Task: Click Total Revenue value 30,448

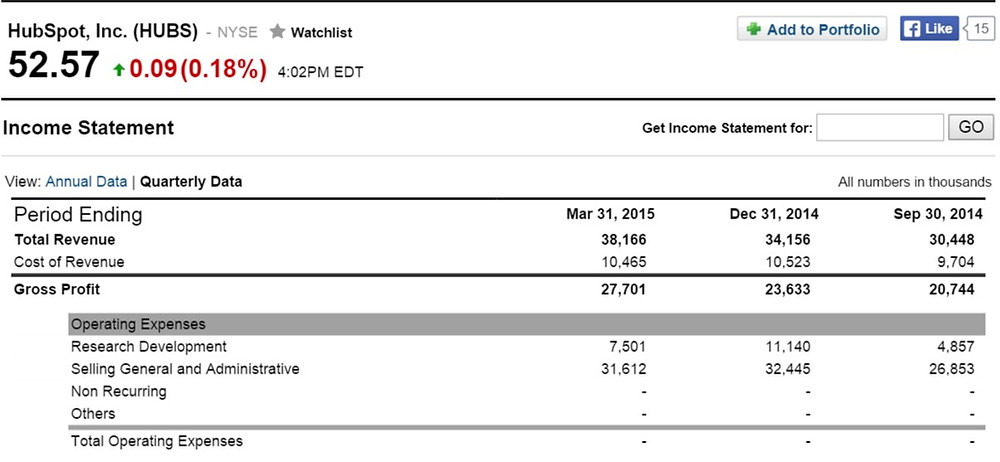Action: (x=952, y=240)
